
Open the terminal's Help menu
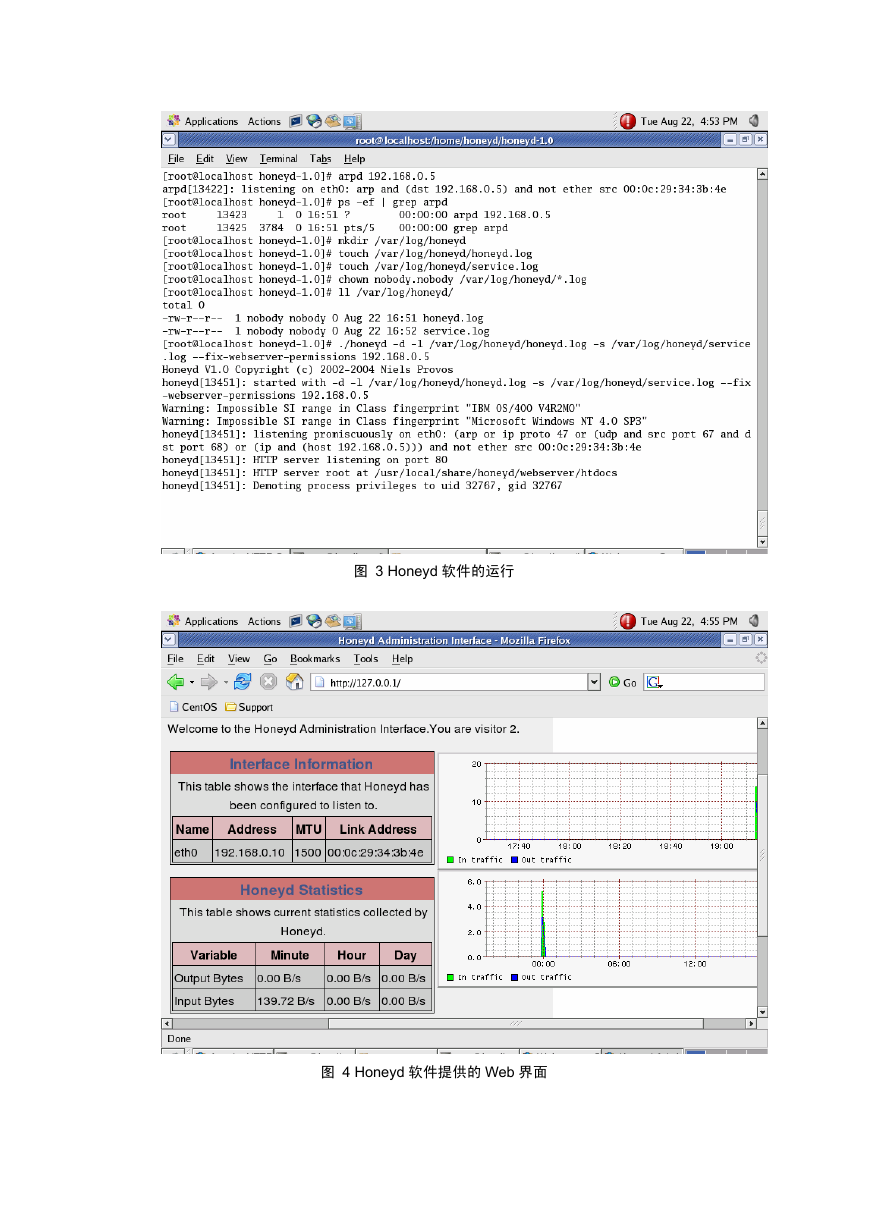point(355,158)
